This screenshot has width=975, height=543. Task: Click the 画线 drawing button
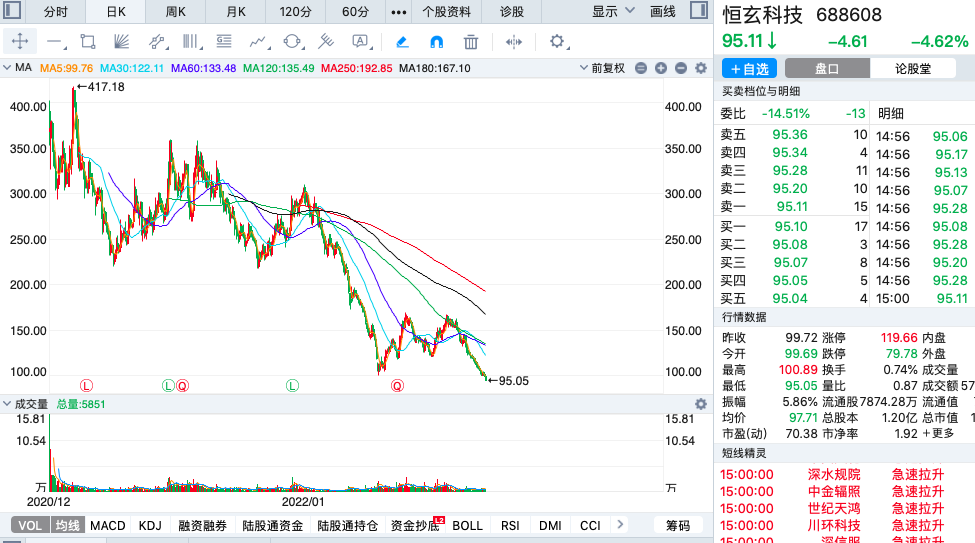coord(663,11)
